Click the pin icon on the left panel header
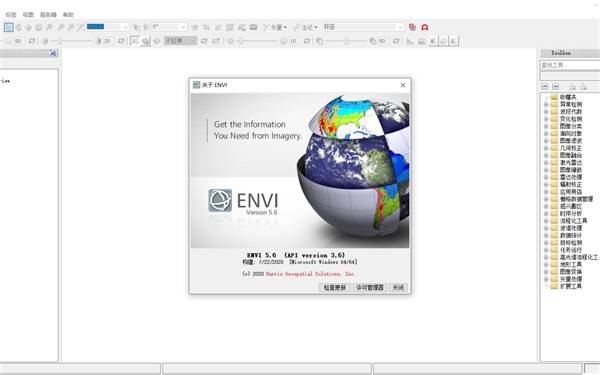 click(x=53, y=53)
